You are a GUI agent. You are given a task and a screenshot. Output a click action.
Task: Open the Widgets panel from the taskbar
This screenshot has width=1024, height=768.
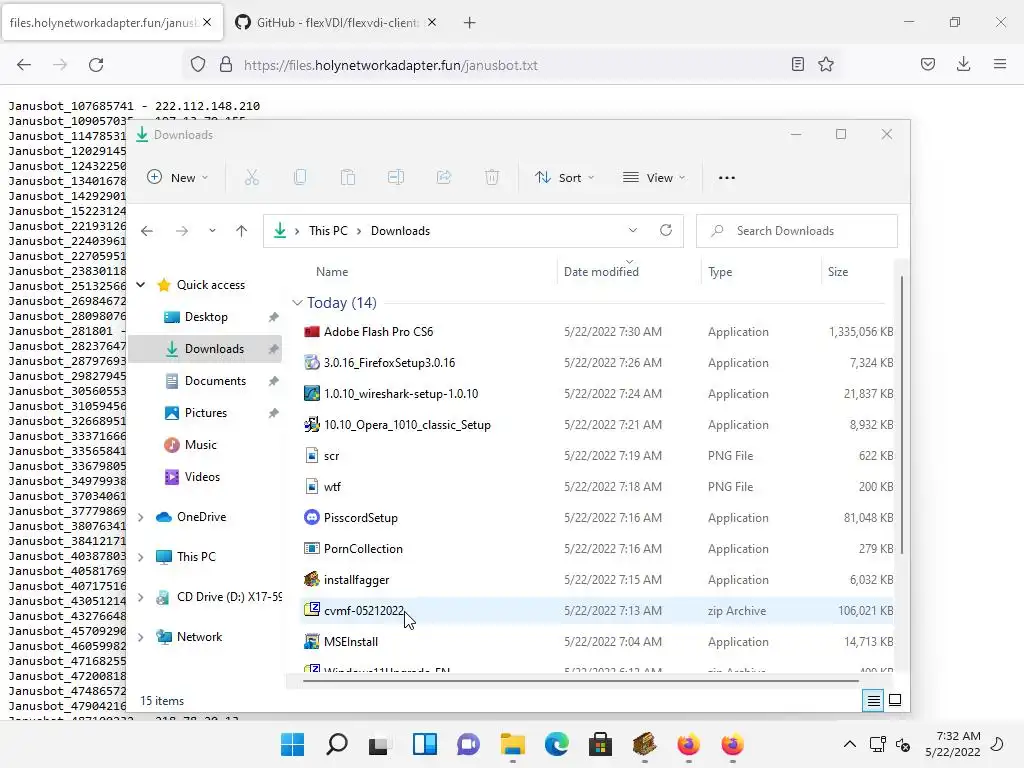(x=424, y=744)
